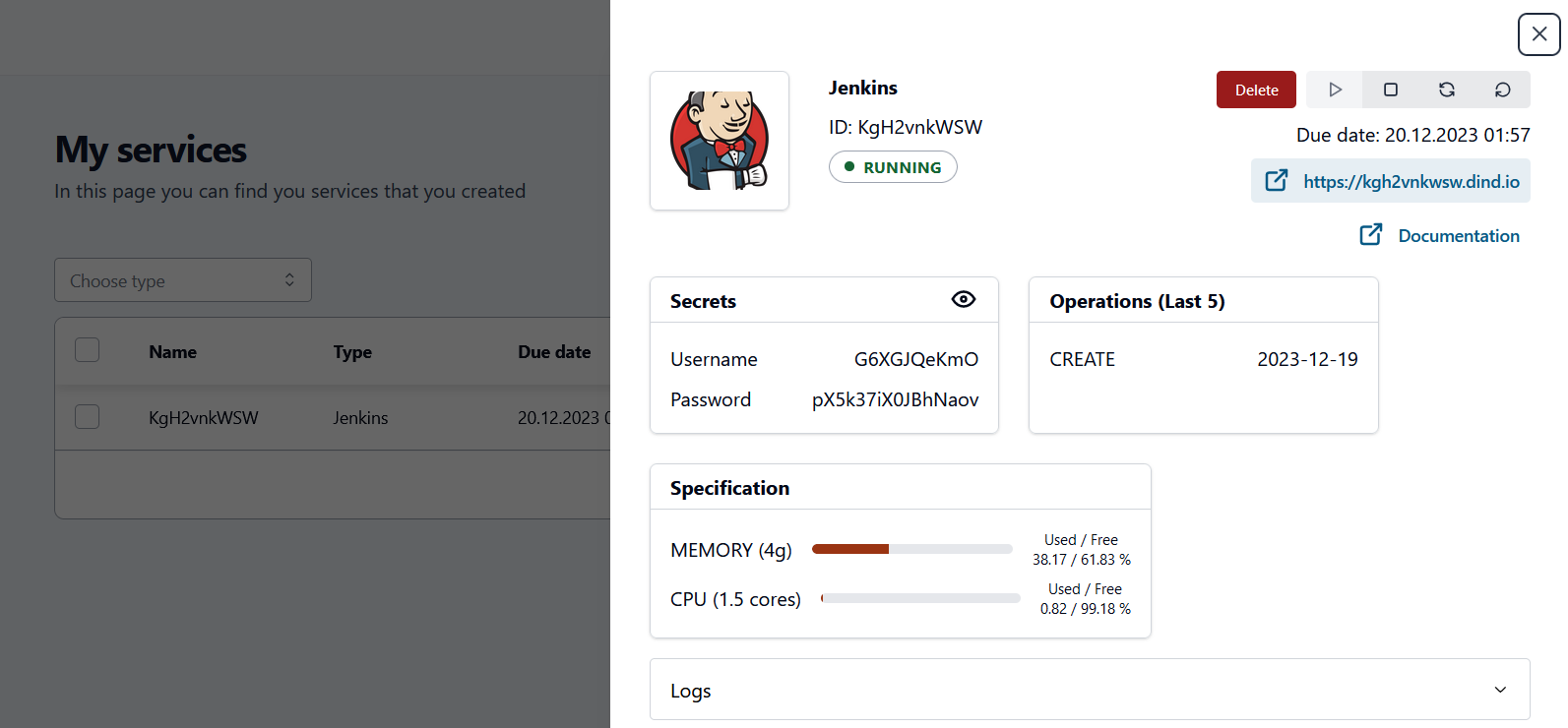Toggle secrets visibility eye icon
Screen dimensions: 1568x728
pyautogui.click(x=964, y=299)
